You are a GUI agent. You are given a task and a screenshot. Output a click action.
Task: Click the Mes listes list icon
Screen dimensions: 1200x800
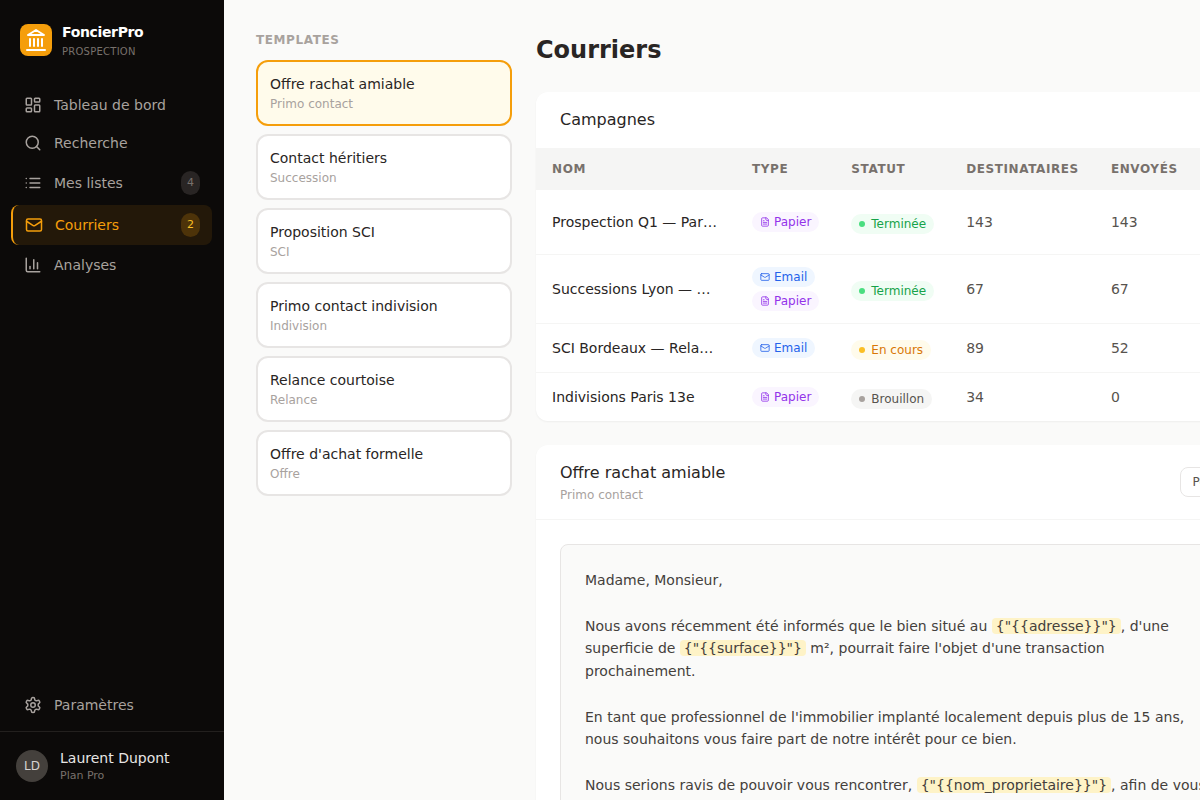33,183
